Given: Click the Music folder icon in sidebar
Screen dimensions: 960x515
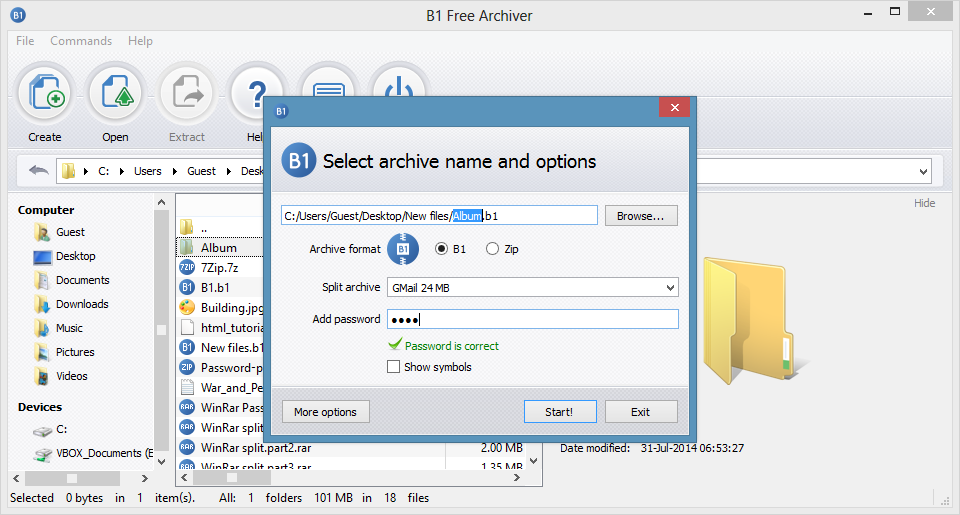Looking at the screenshot, I should (42, 328).
